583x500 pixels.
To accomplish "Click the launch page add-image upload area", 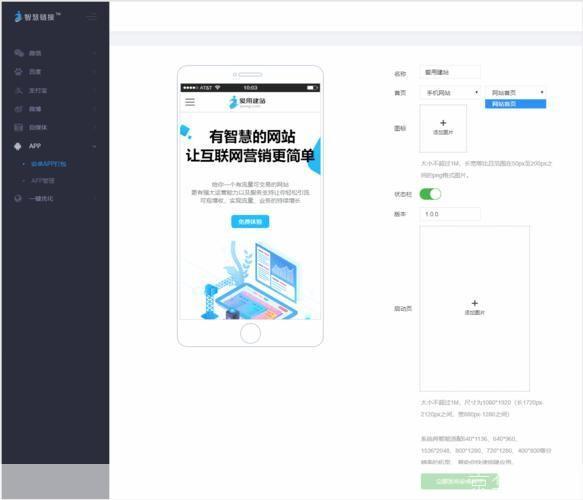I will (x=475, y=308).
